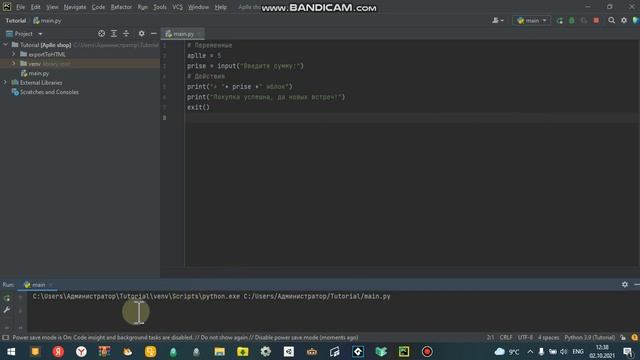Screen dimensions: 640x360
Task: Click Do not show again in status bar
Action: tap(224, 338)
